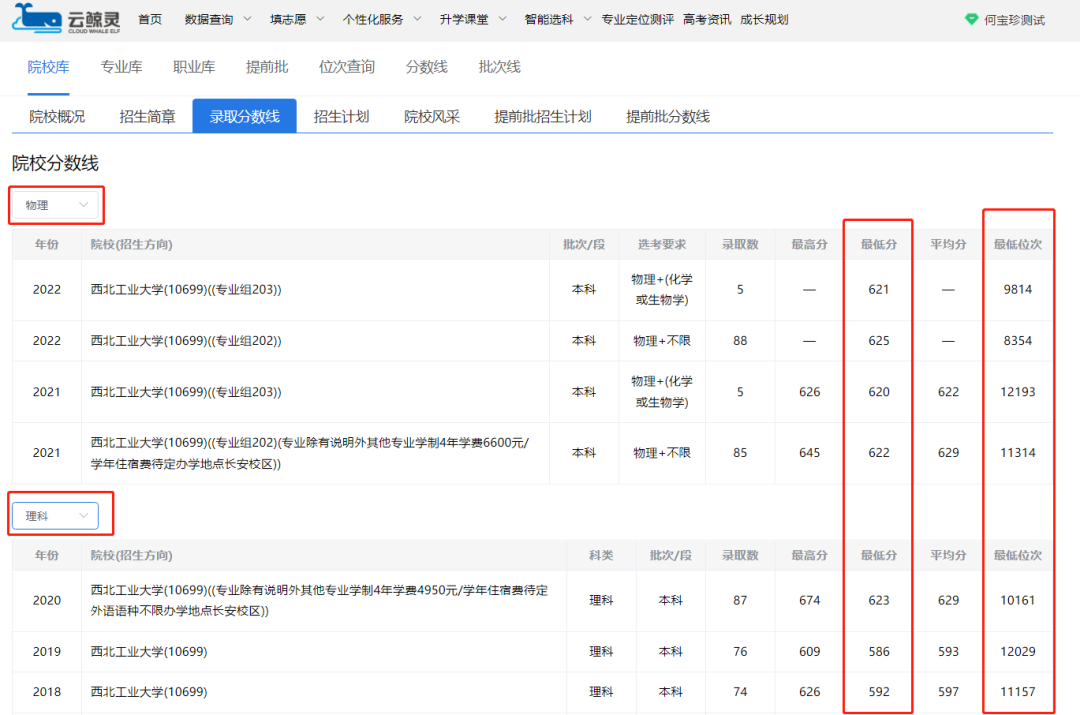Expand the 升学课堂 dropdown menu

pos(473,19)
